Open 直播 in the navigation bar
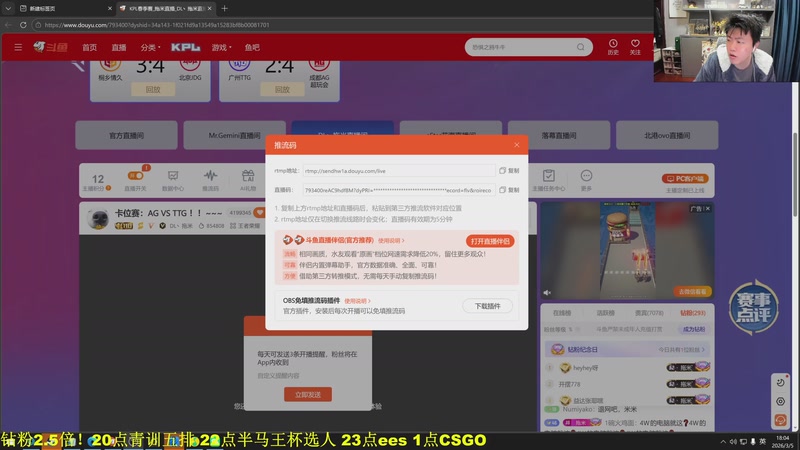The image size is (800, 450). click(x=119, y=47)
